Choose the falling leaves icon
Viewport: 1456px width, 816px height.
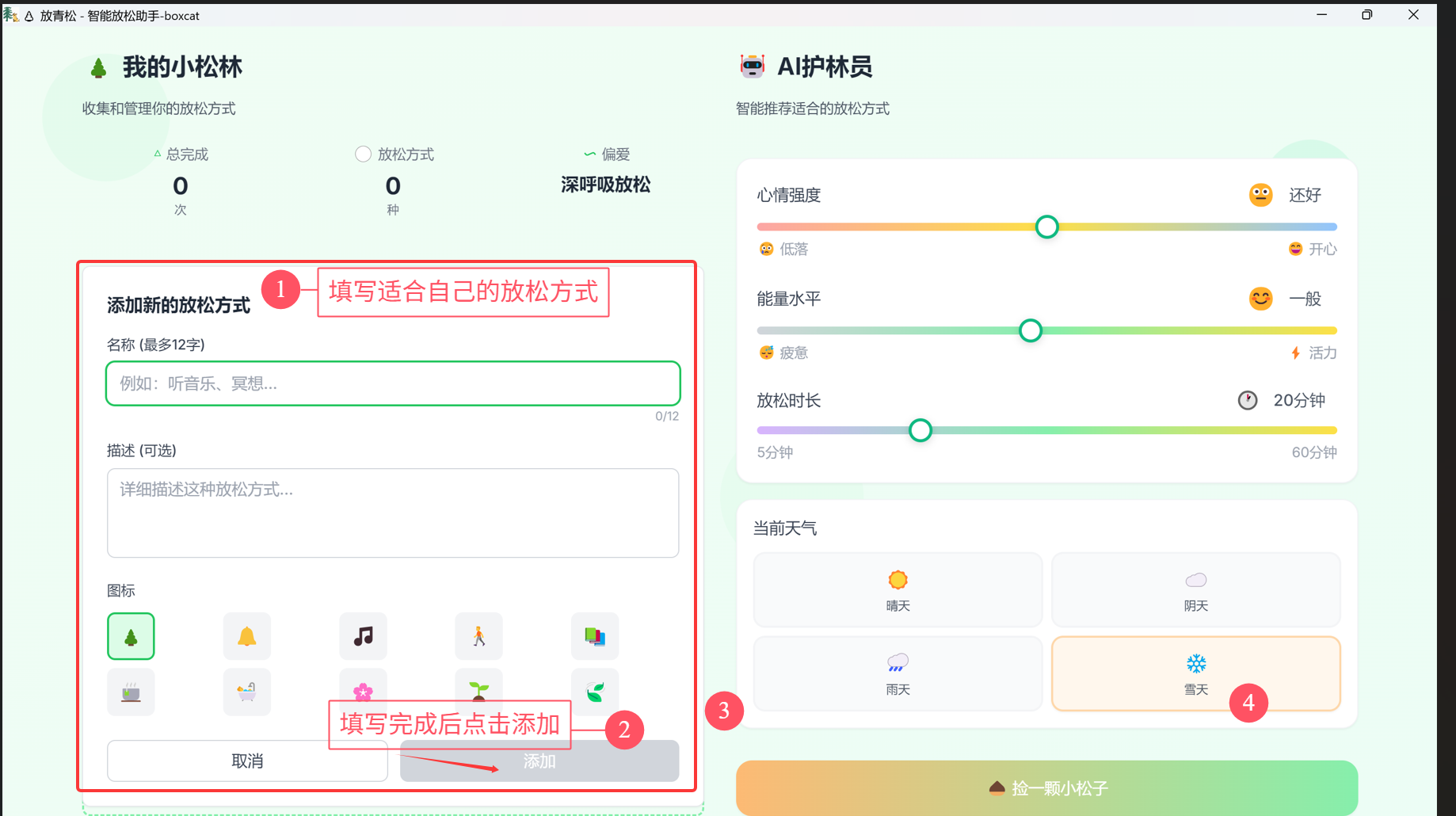pyautogui.click(x=594, y=692)
